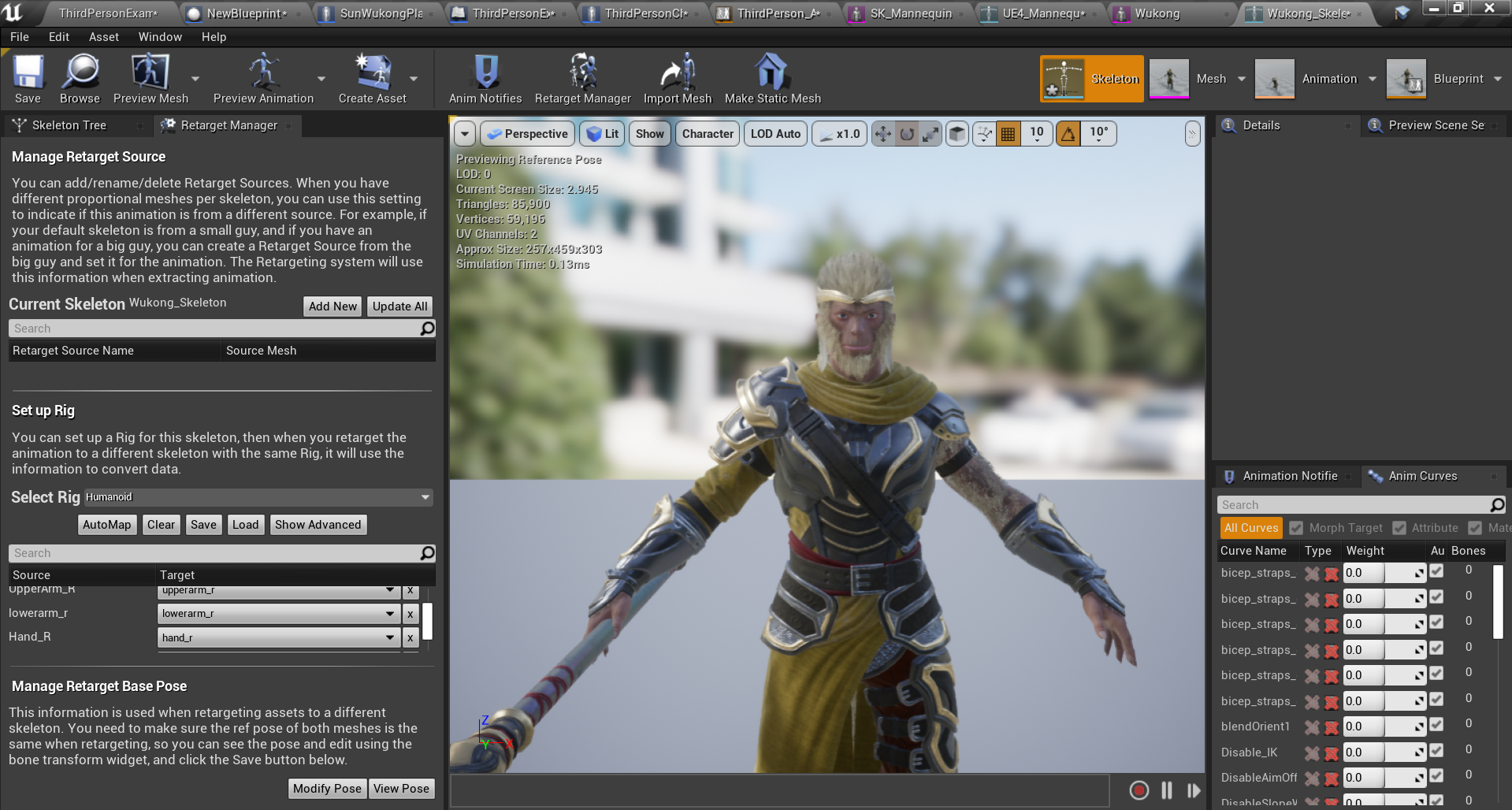
Task: Open the lowerarm_r target bone dropdown
Action: click(x=278, y=614)
